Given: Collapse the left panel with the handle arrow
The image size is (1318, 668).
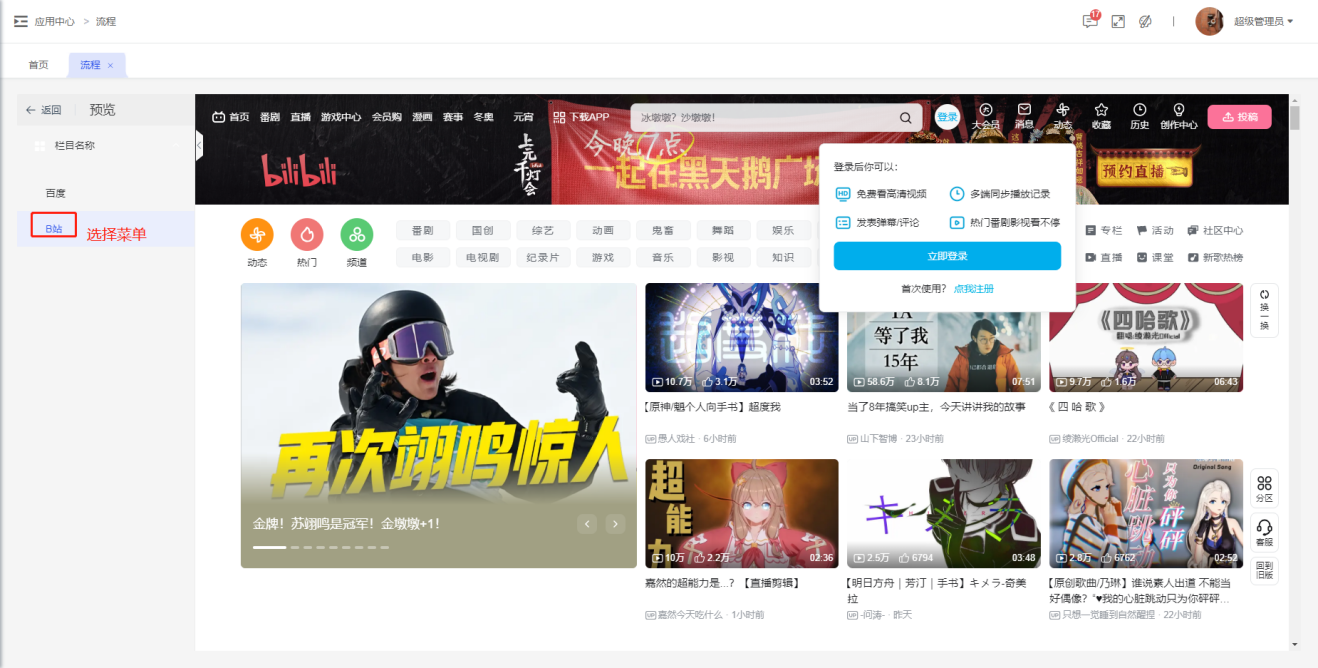Looking at the screenshot, I should tap(198, 146).
